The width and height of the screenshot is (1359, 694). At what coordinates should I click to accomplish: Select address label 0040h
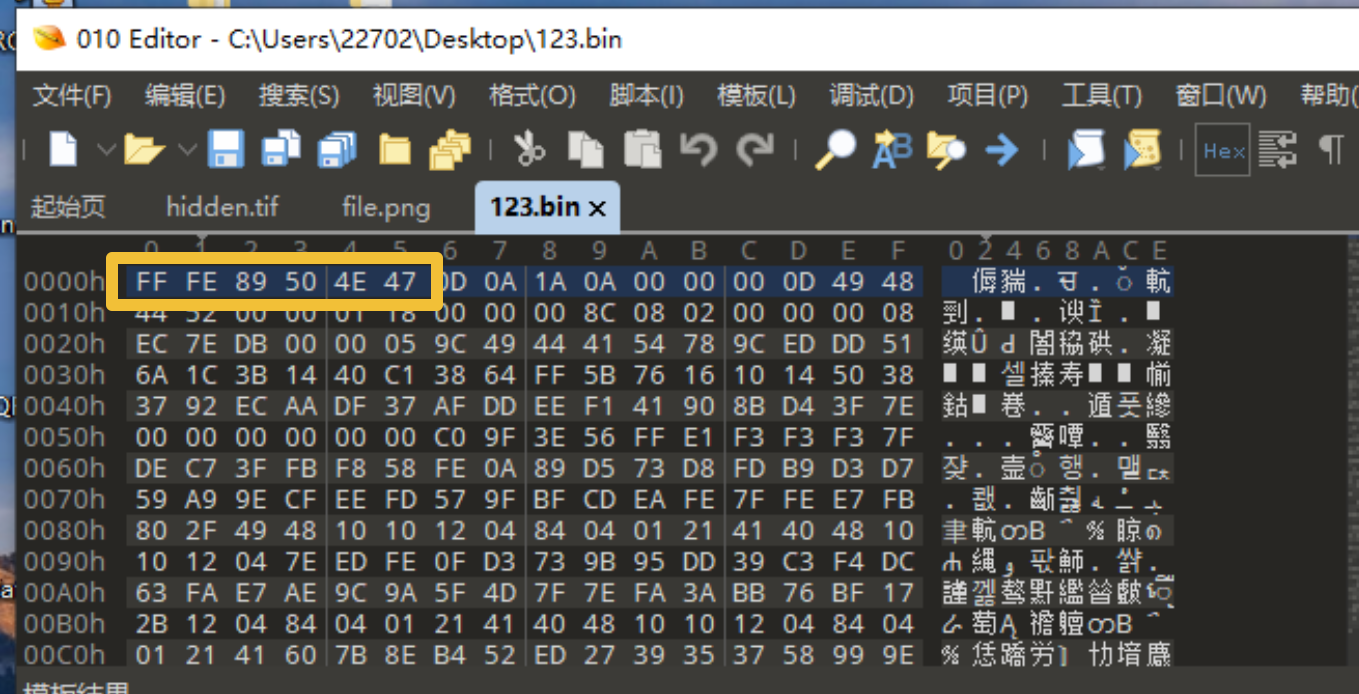coord(64,406)
